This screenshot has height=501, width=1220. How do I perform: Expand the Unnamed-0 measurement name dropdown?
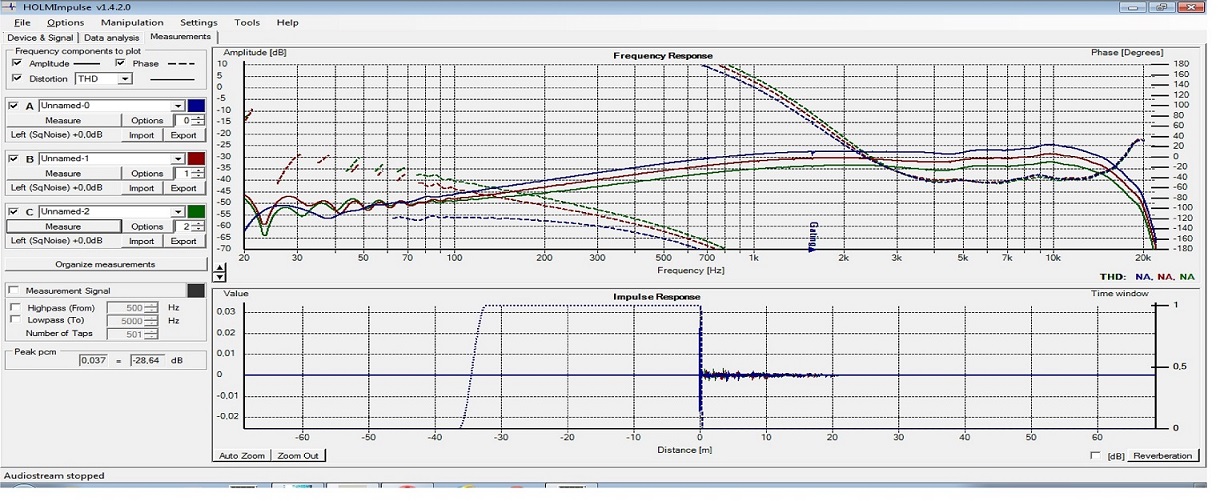pos(178,105)
